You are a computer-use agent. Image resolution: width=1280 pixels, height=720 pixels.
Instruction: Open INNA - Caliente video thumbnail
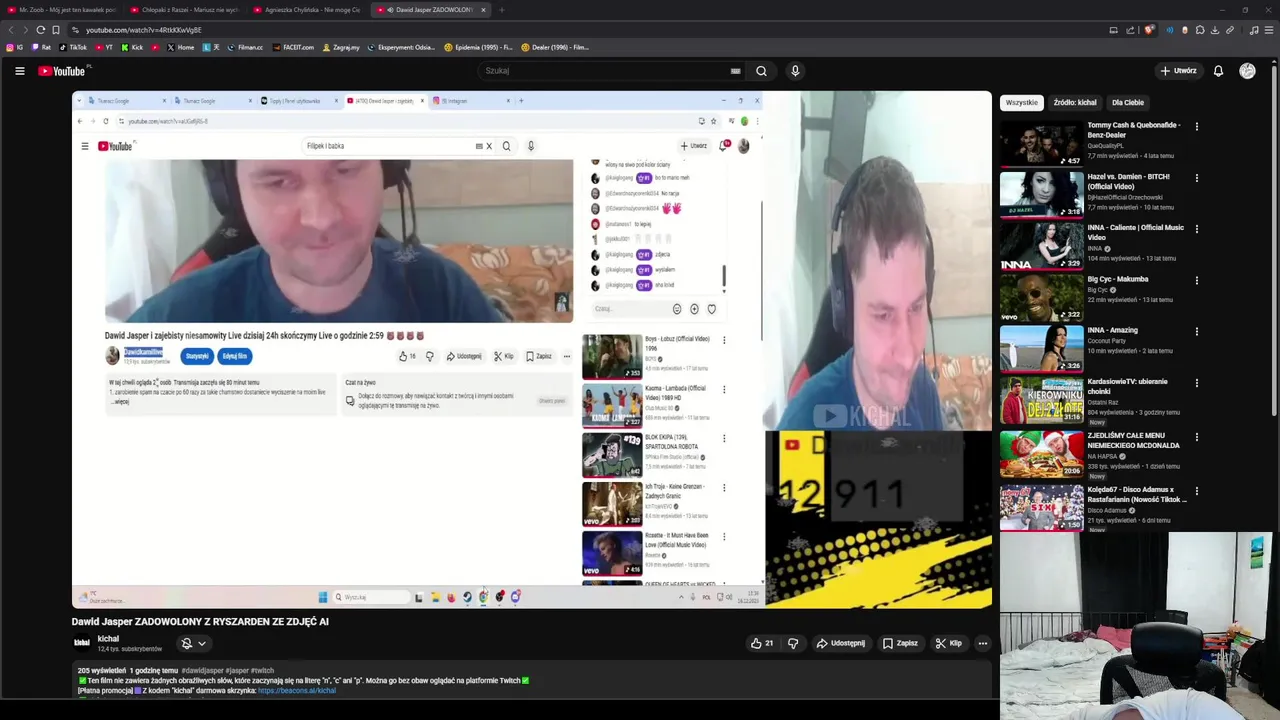tap(1041, 245)
